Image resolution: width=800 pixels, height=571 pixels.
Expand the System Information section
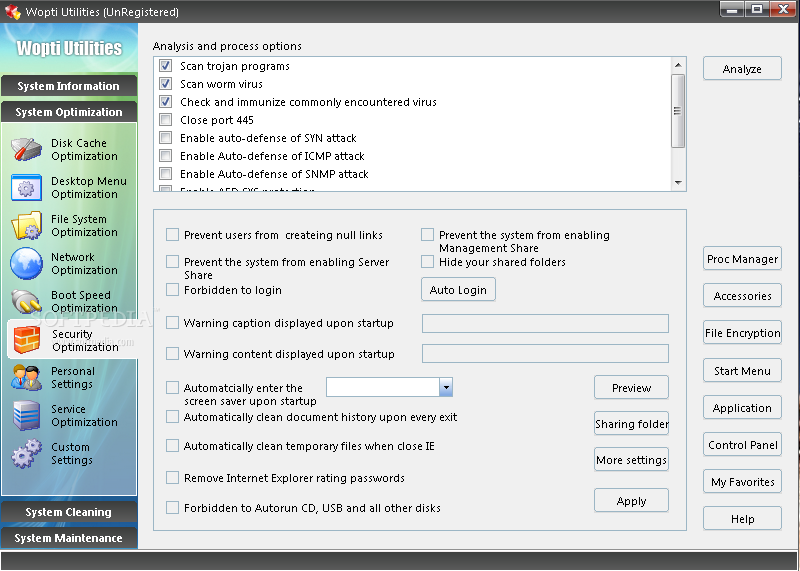click(69, 86)
